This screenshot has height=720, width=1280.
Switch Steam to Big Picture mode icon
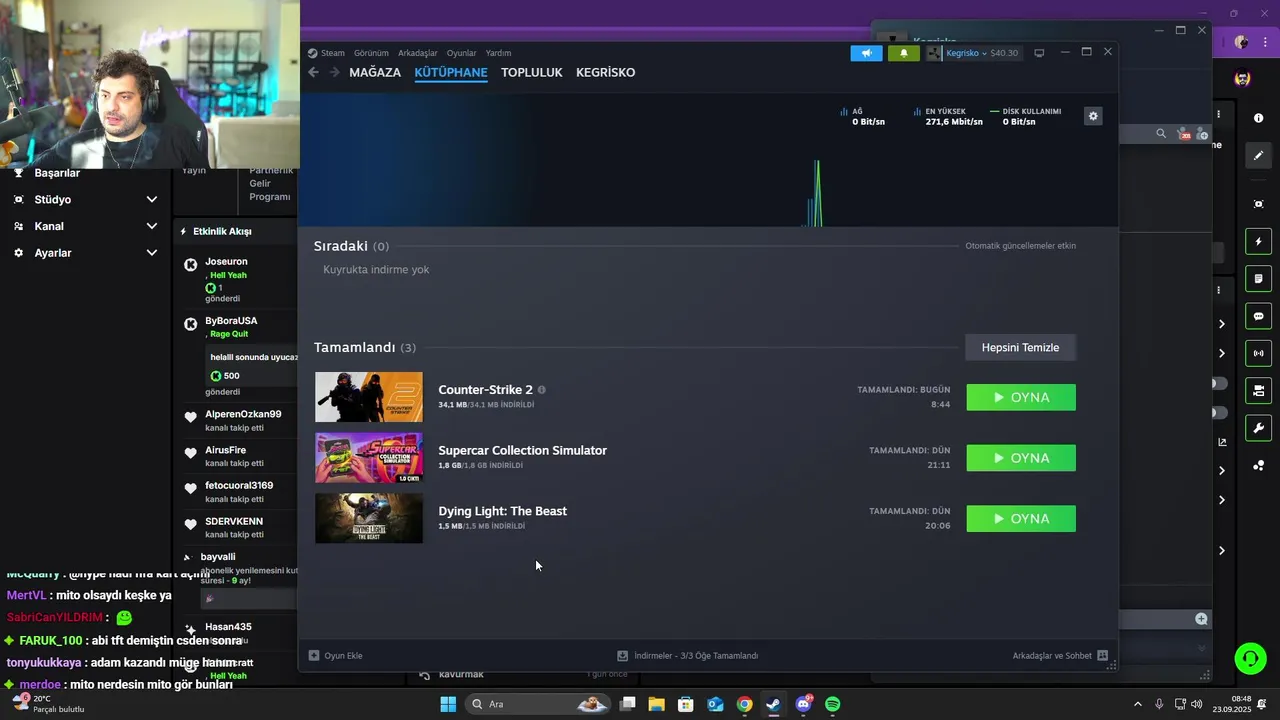click(x=1039, y=53)
